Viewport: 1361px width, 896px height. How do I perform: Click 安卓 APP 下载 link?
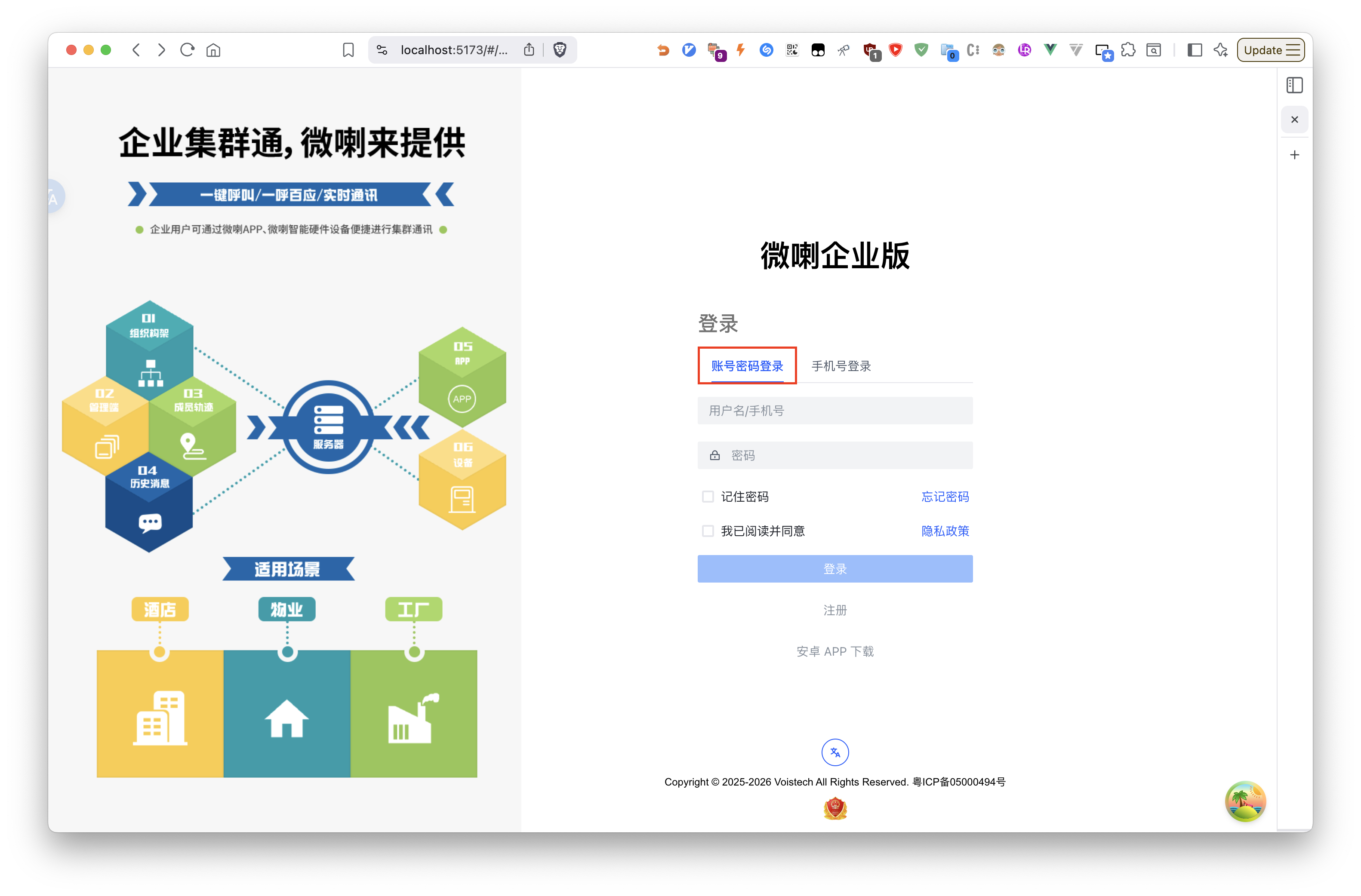pyautogui.click(x=835, y=651)
